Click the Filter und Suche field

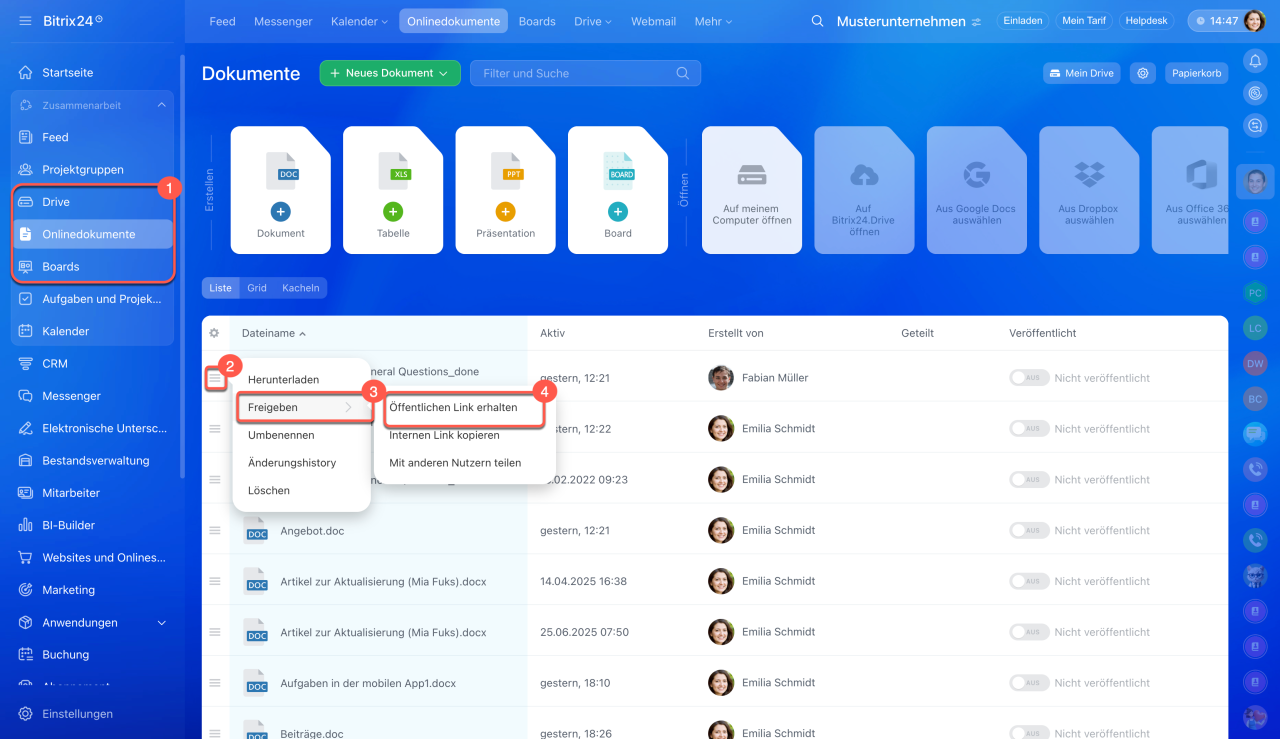575,73
